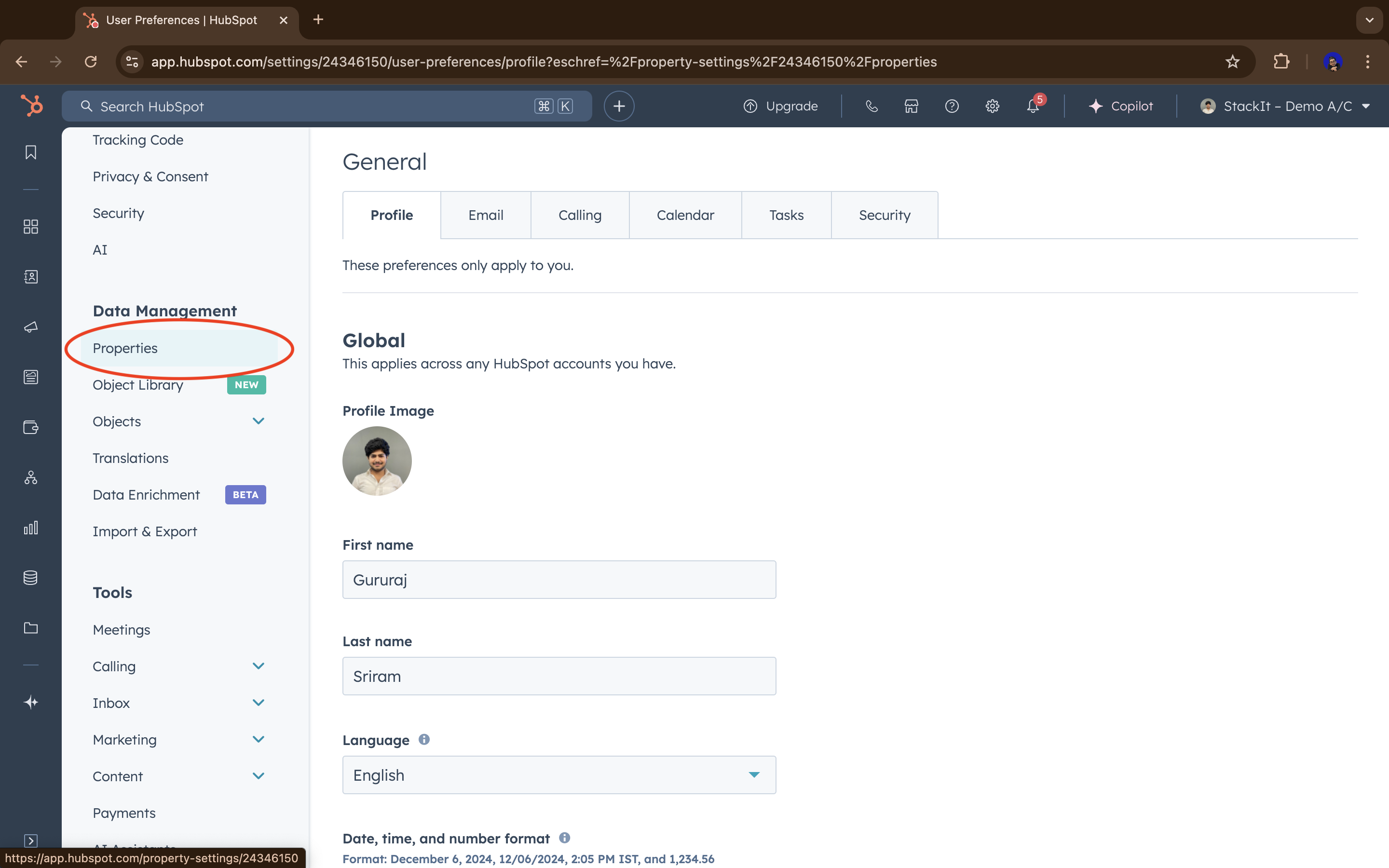Open the calling phone icon
The image size is (1389, 868).
[872, 106]
